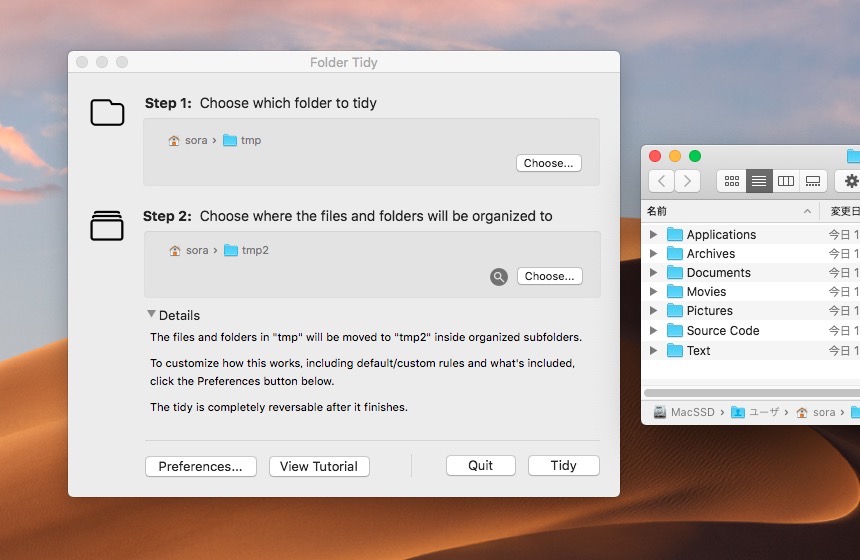This screenshot has height=560, width=860.
Task: Click the Finder horizontal scrollbar
Action: [x=751, y=393]
